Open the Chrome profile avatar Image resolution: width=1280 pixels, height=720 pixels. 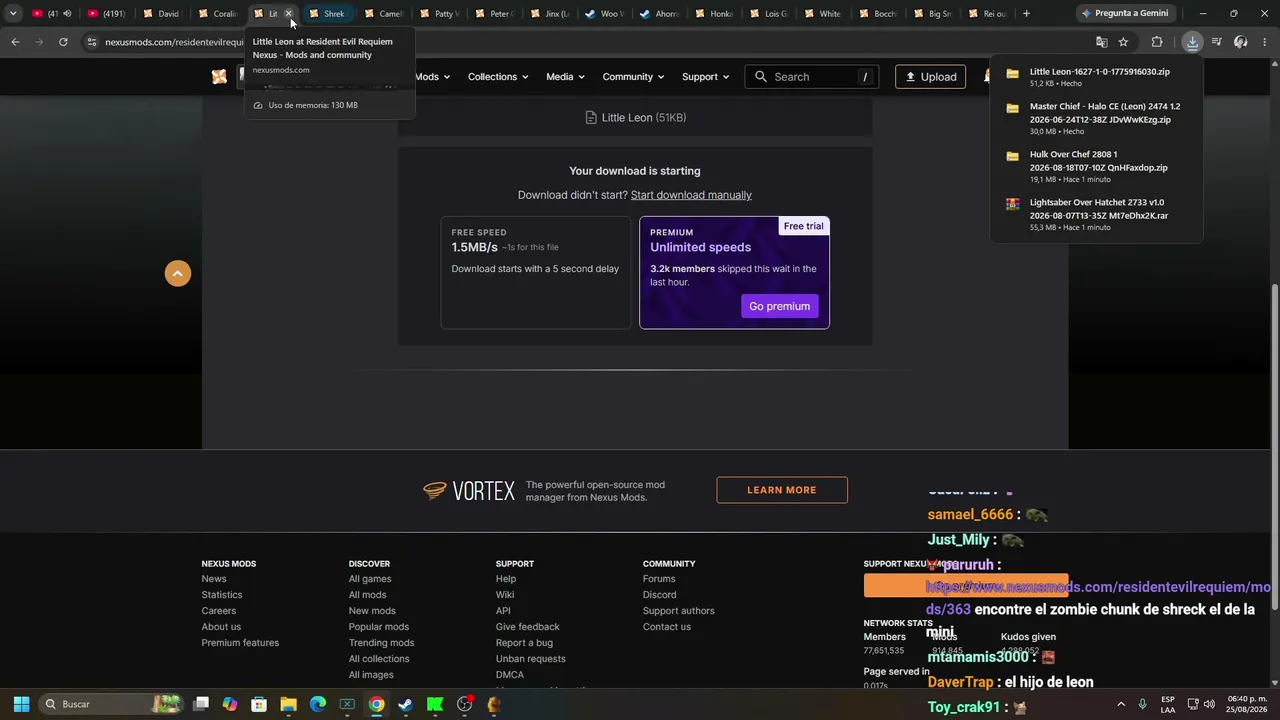click(x=1240, y=42)
